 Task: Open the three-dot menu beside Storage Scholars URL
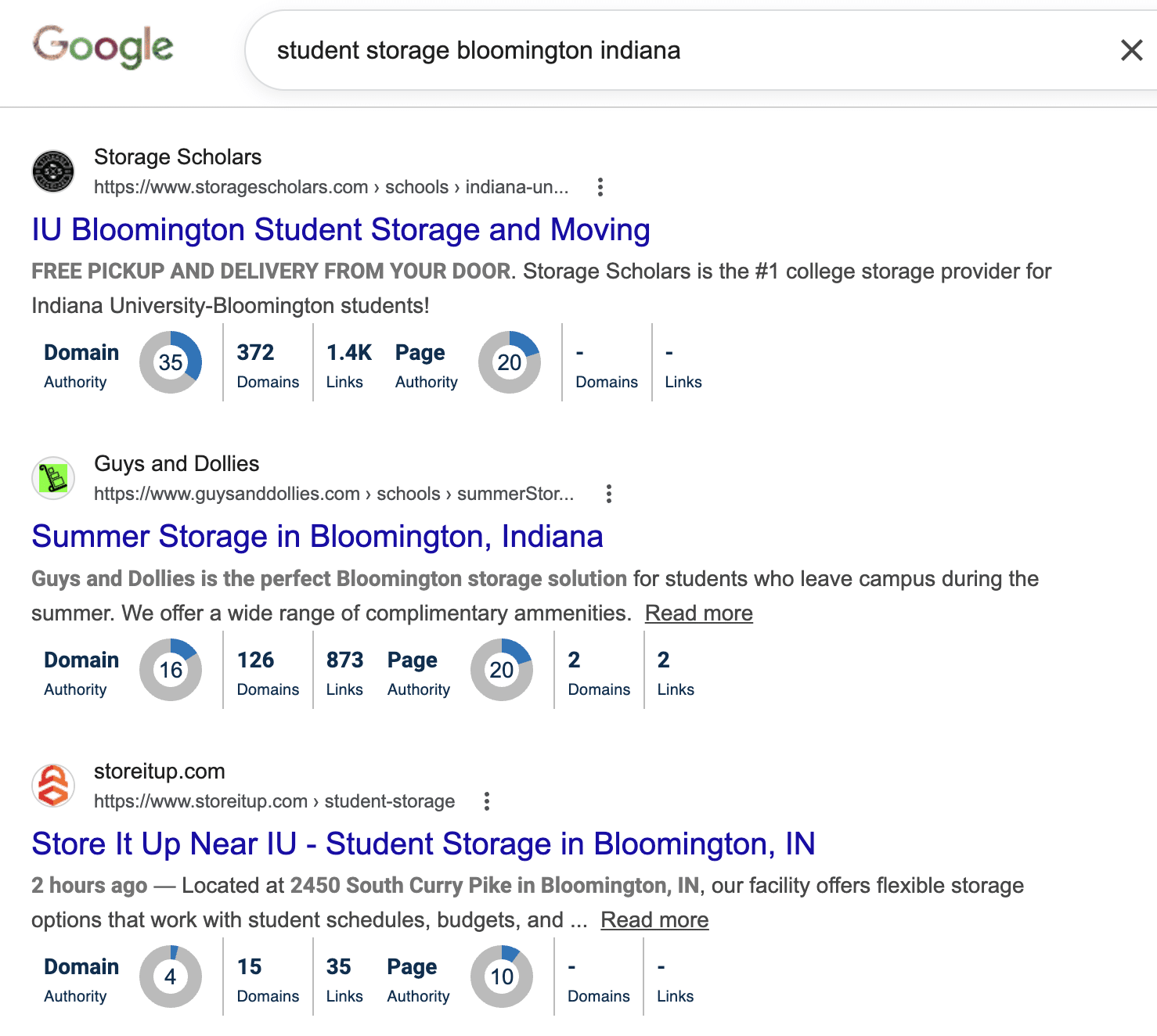pos(600,187)
